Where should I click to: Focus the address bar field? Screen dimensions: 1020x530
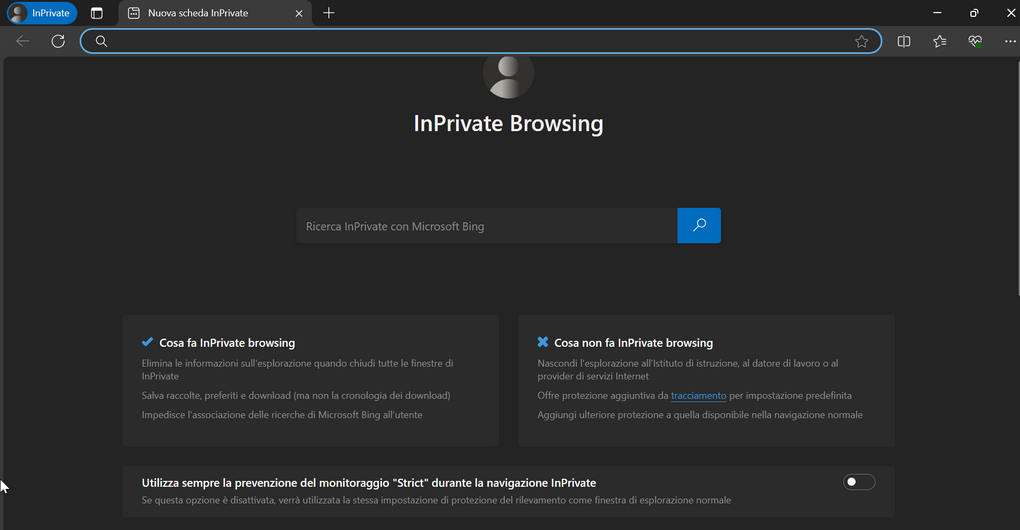[x=481, y=41]
